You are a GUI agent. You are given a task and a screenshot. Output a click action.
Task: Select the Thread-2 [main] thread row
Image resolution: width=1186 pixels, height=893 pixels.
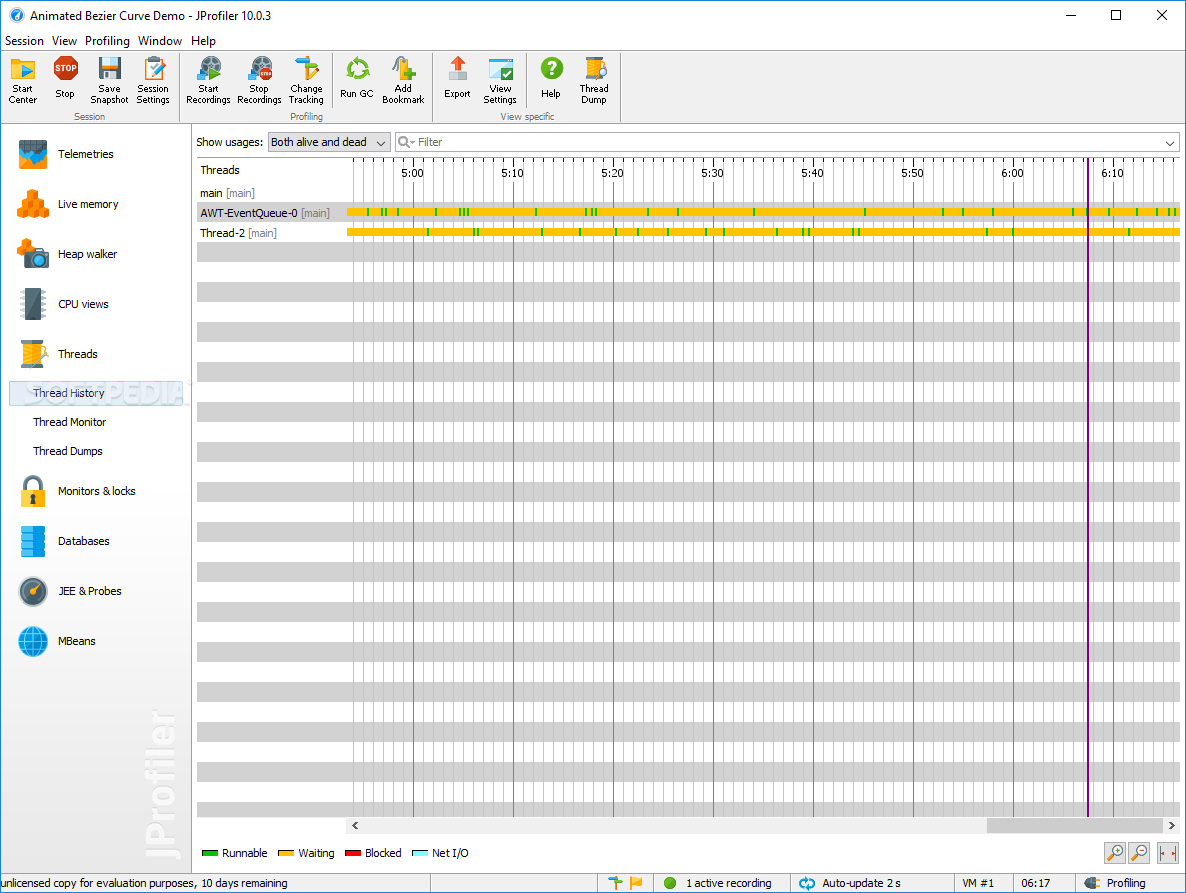coord(688,232)
